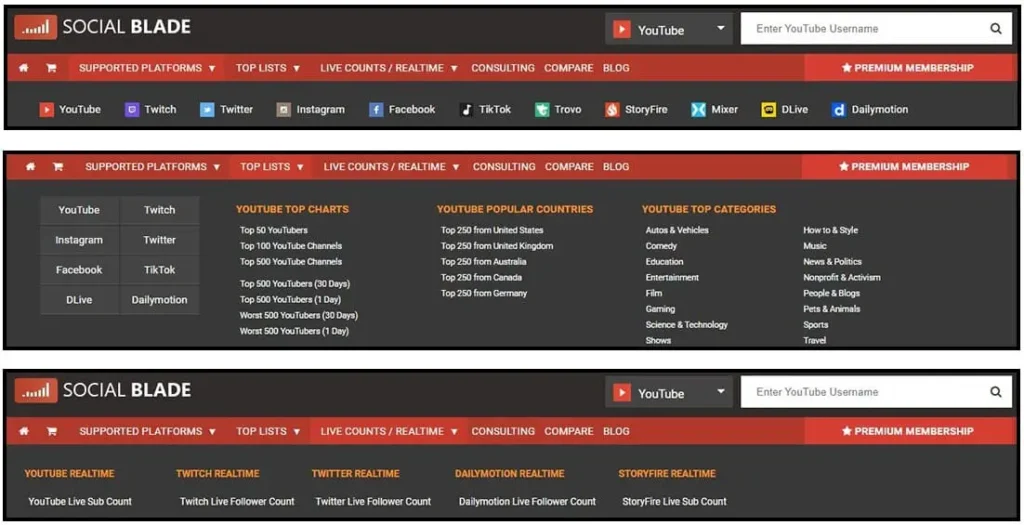Image resolution: width=1024 pixels, height=525 pixels.
Task: Open Top 500 YouTubers (30 Days)
Action: 295,283
